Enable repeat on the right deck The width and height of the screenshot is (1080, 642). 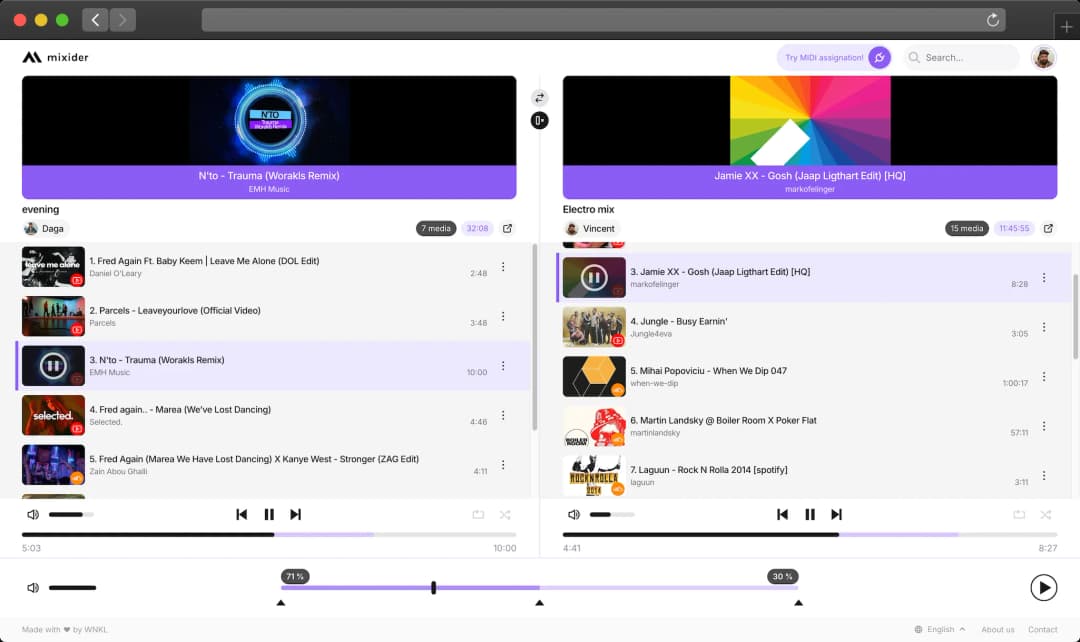(1019, 514)
